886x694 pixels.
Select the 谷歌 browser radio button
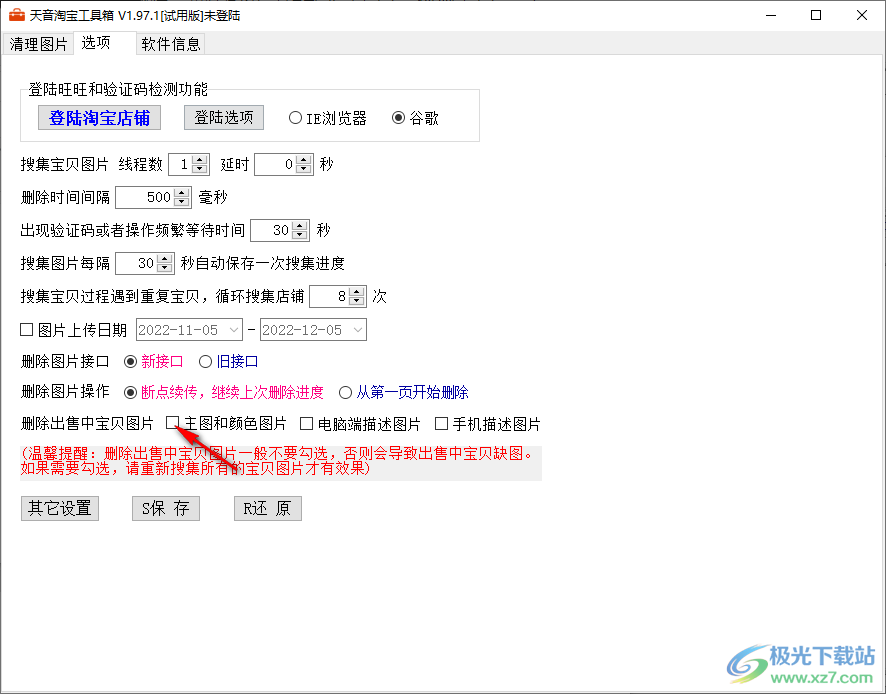pyautogui.click(x=415, y=118)
